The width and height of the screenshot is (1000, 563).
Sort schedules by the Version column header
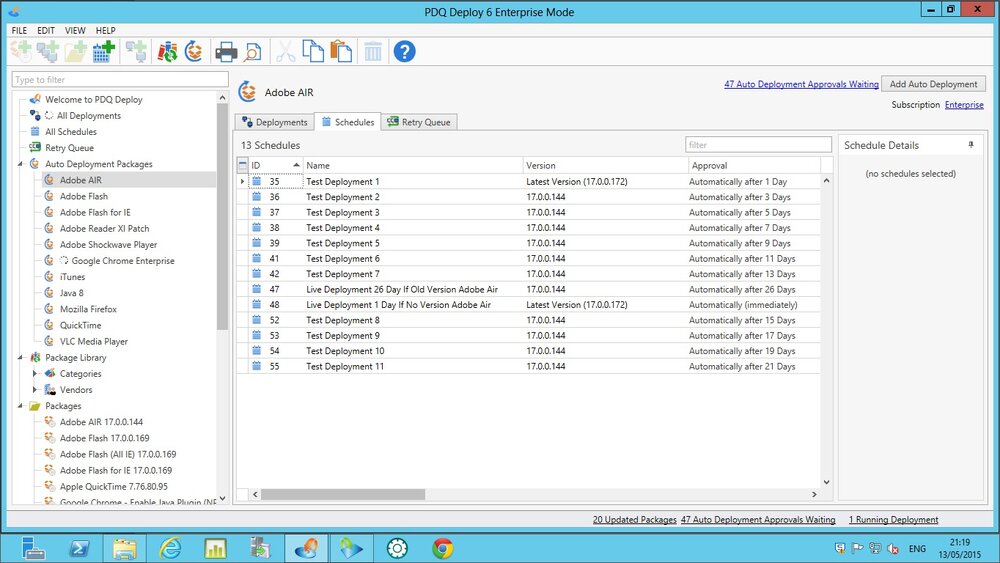606,165
